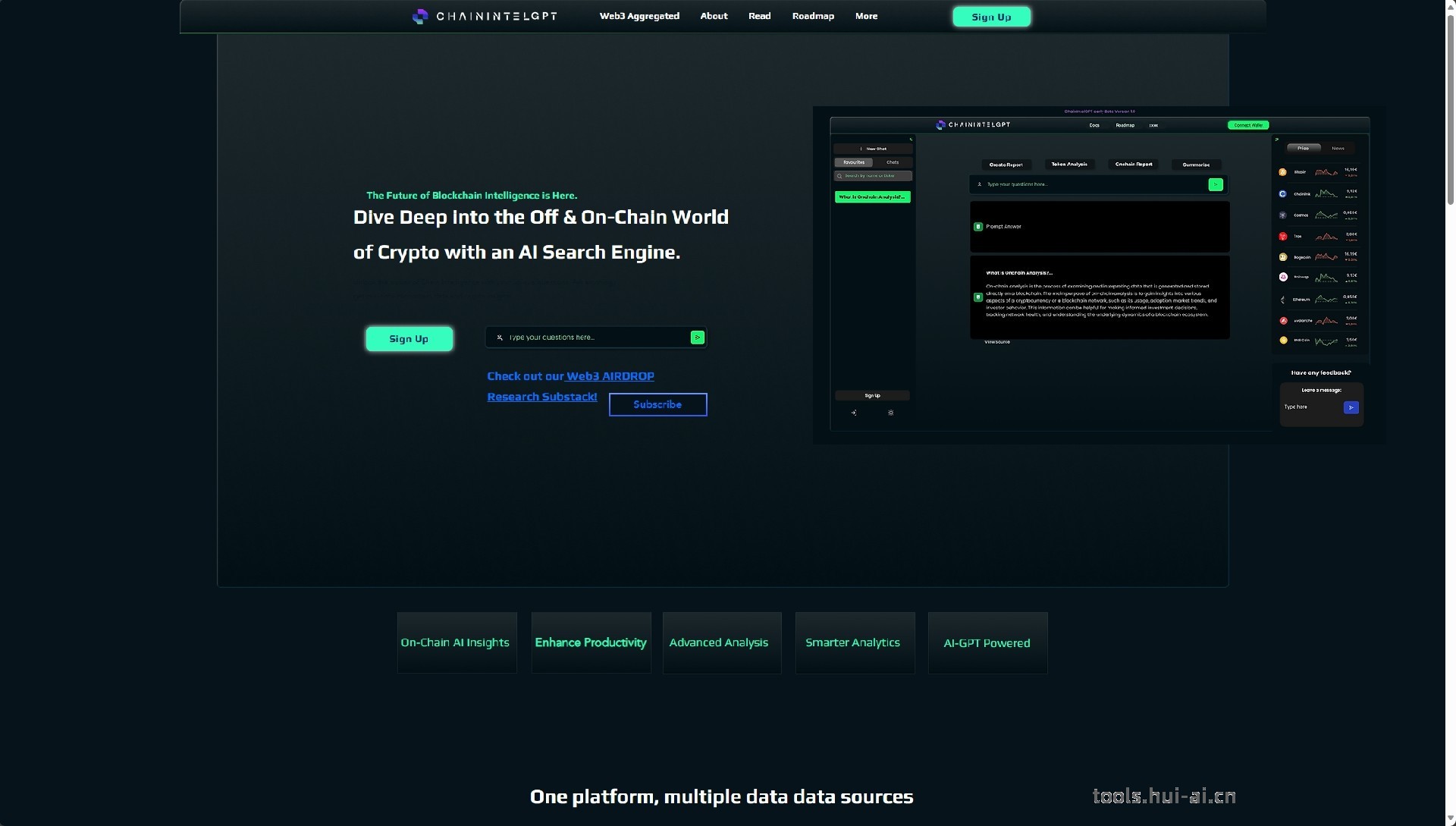Click the Subscribe button
1456x826 pixels.
click(657, 404)
